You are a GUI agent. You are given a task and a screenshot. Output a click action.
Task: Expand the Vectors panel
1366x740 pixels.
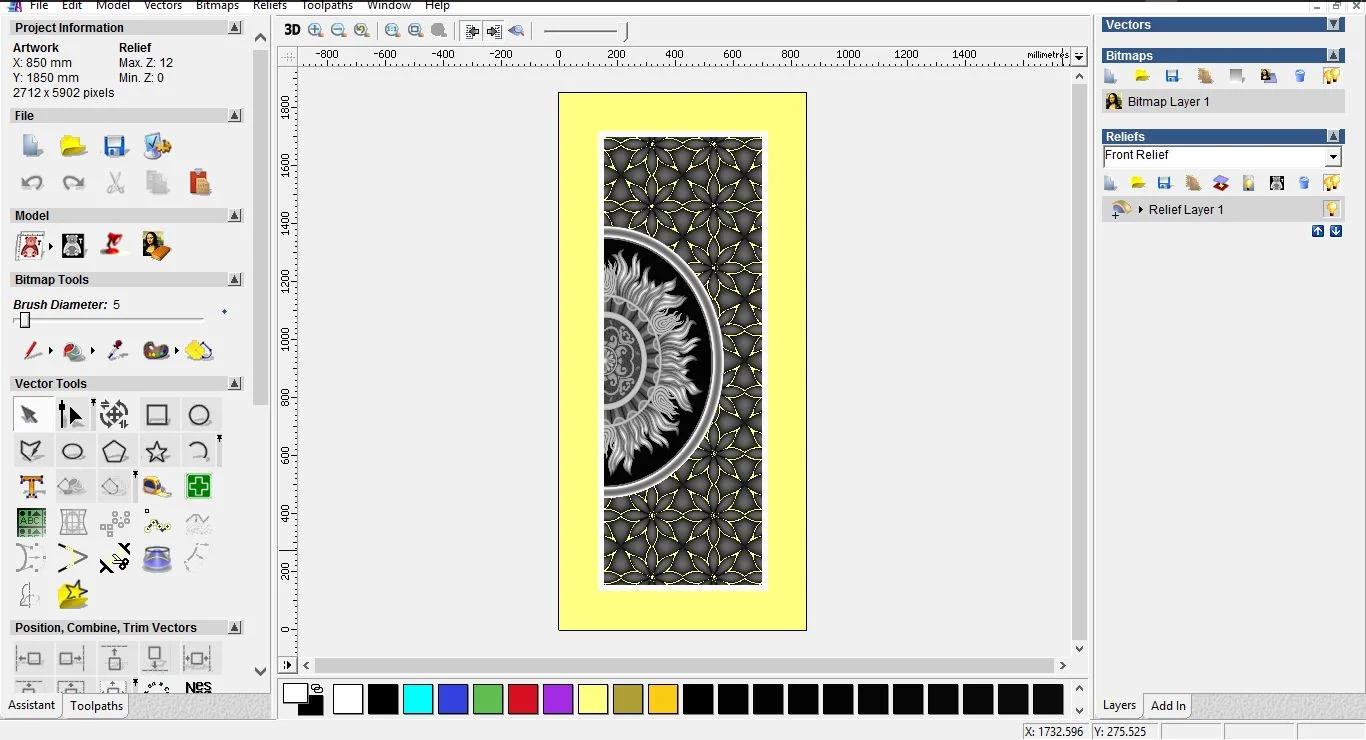tap(1333, 25)
